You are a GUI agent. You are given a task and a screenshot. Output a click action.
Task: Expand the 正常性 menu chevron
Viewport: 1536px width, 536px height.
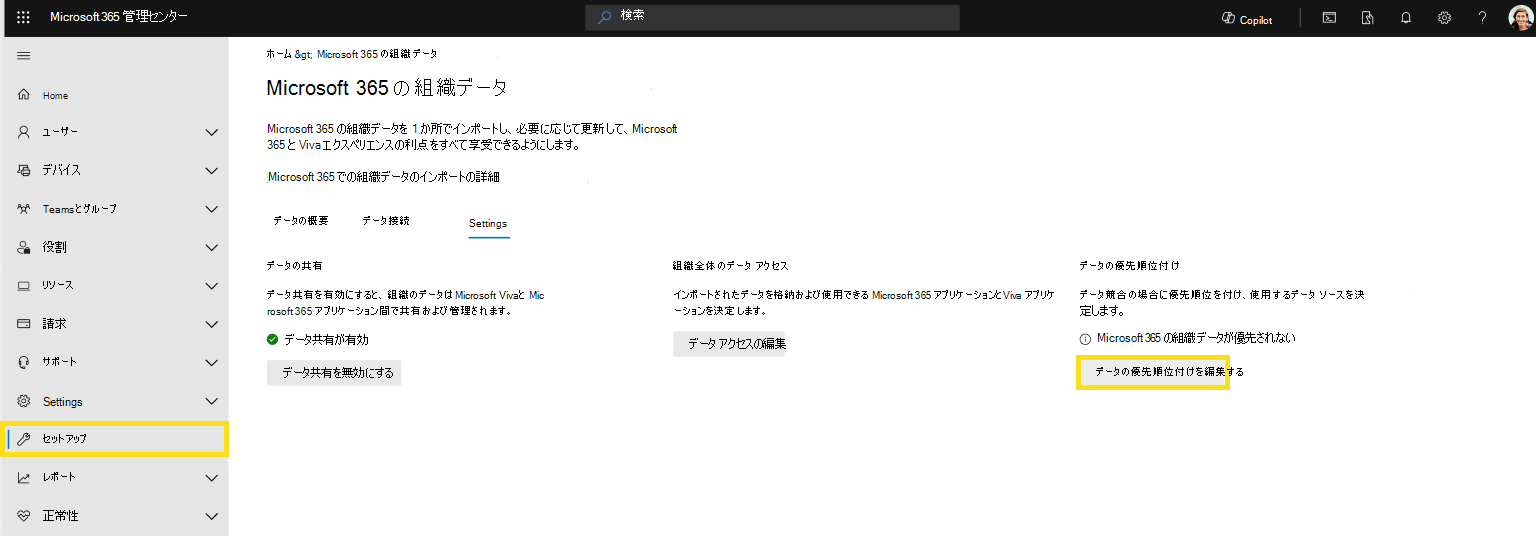(211, 516)
